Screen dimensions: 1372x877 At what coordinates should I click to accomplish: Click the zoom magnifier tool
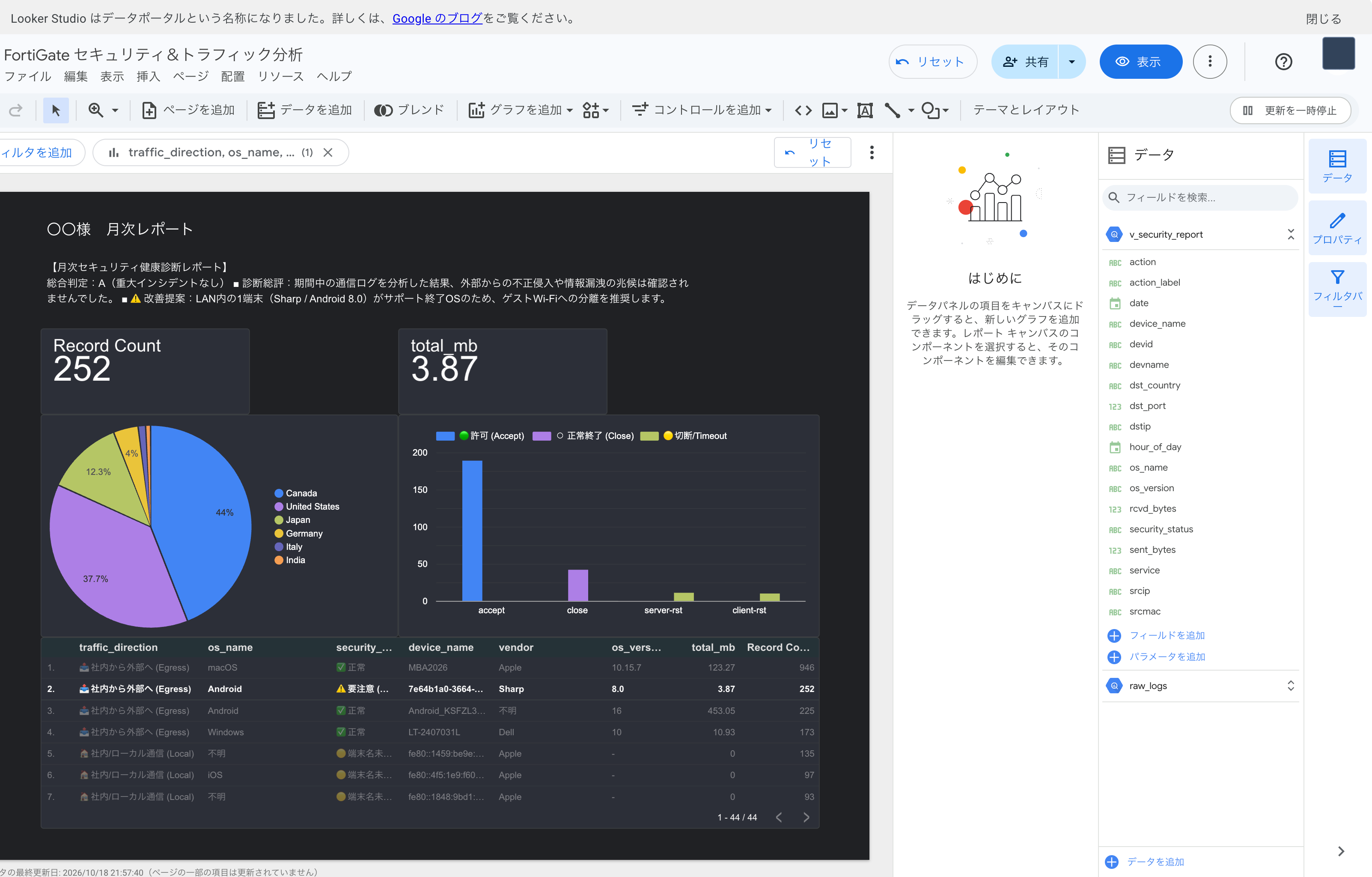pyautogui.click(x=96, y=110)
